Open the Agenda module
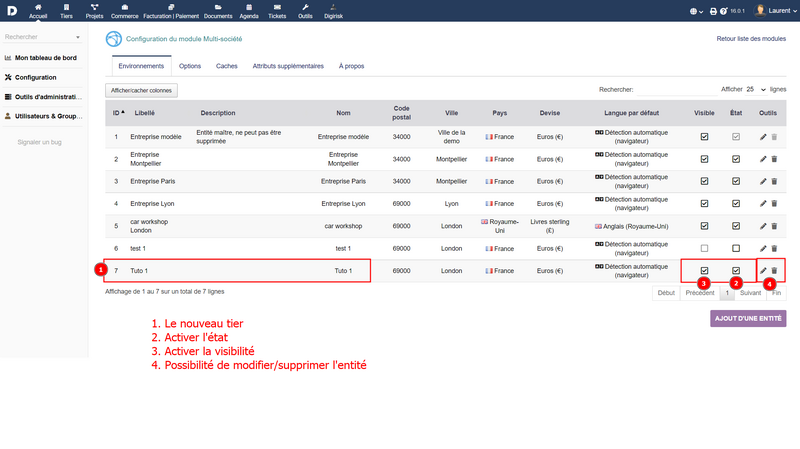Screen dimensions: 800x449 249,11
